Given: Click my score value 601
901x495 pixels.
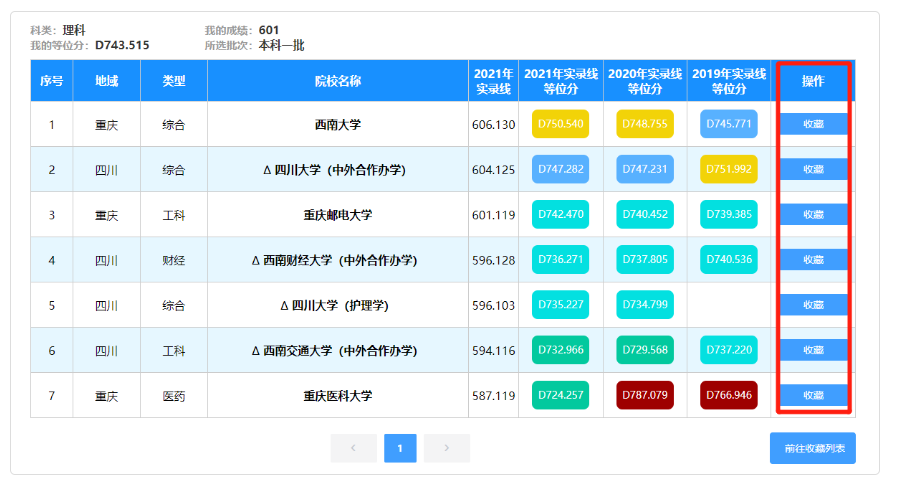Looking at the screenshot, I should [269, 30].
